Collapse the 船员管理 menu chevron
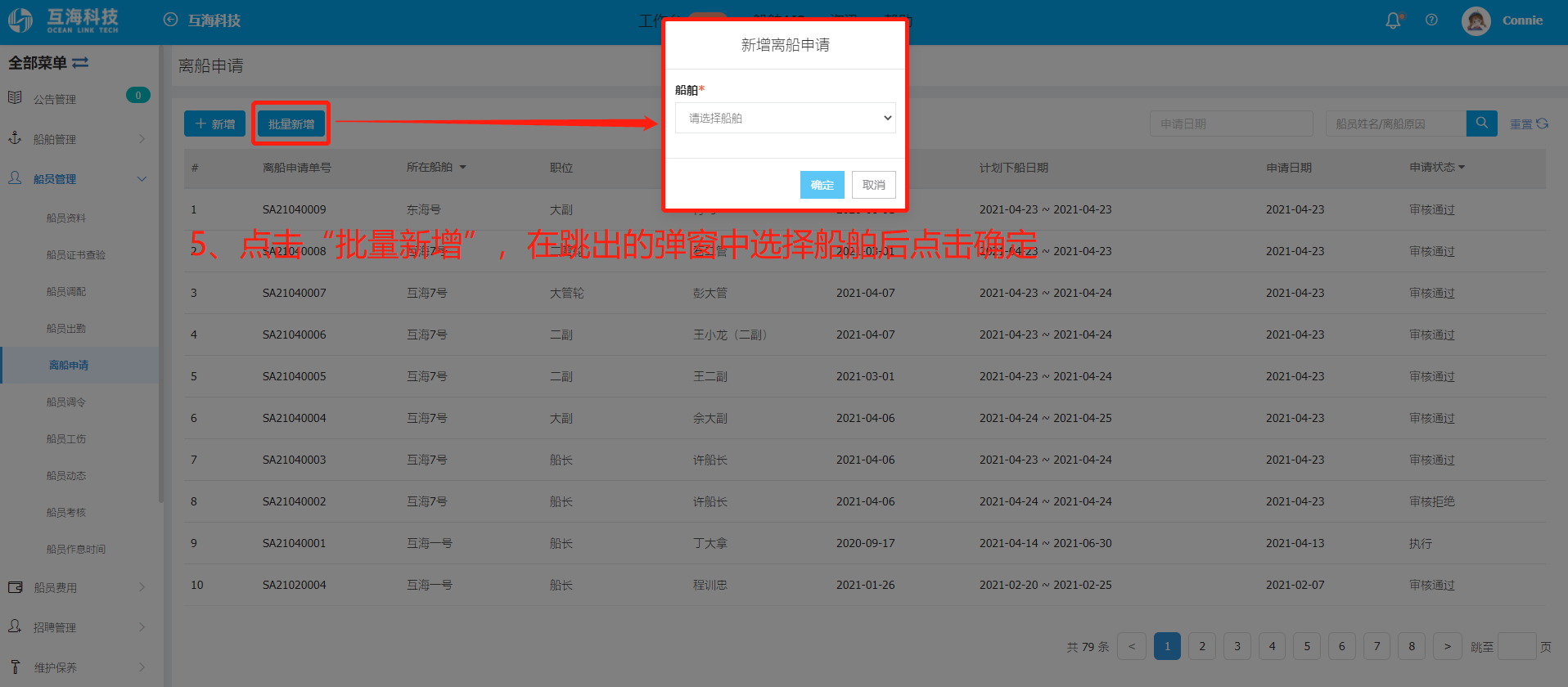The width and height of the screenshot is (1568, 687). 142,179
